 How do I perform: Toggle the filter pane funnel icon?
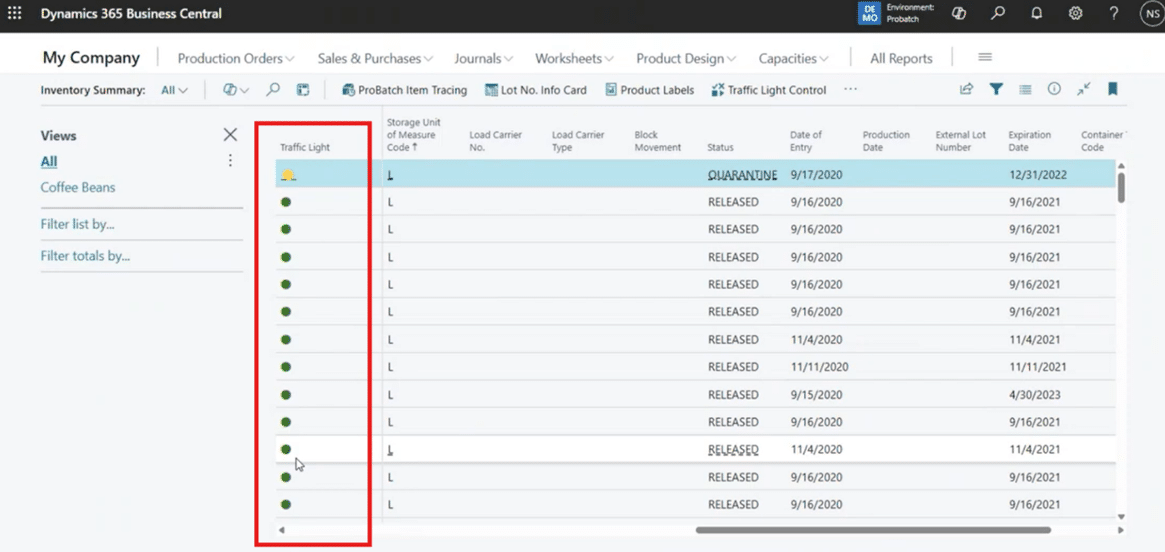tap(996, 89)
